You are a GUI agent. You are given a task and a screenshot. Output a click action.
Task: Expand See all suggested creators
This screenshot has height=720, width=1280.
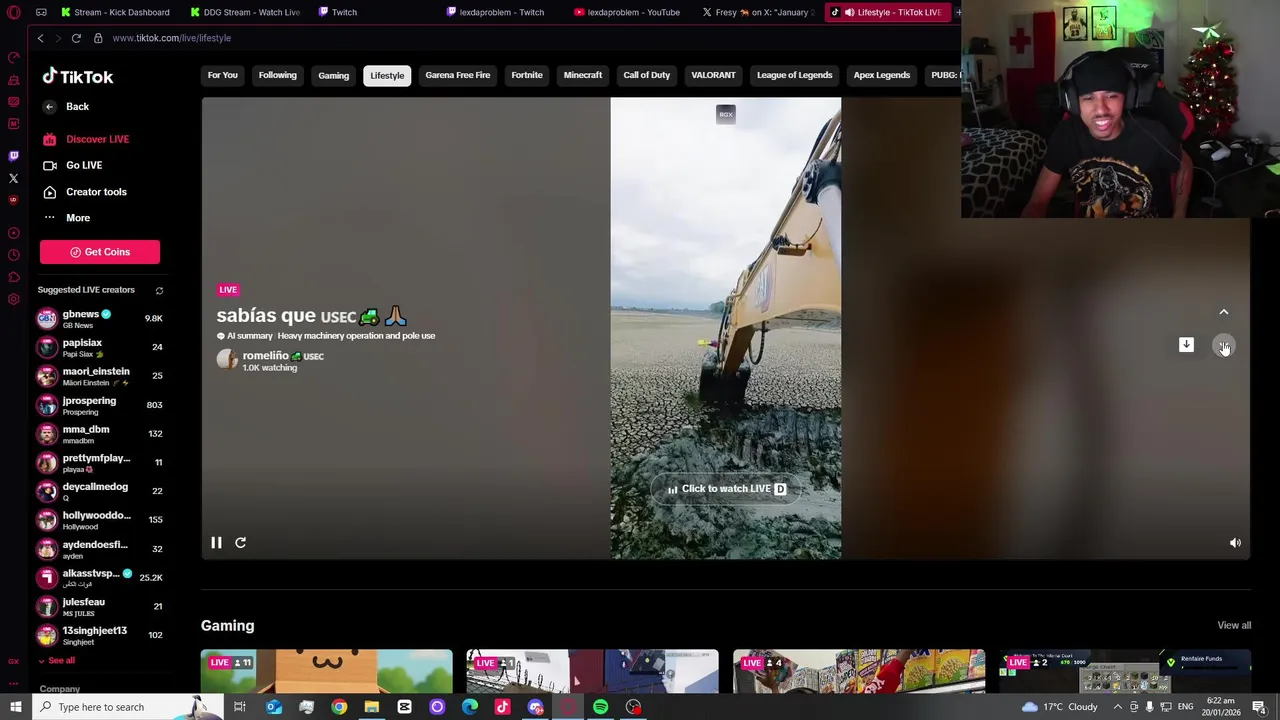[56, 661]
